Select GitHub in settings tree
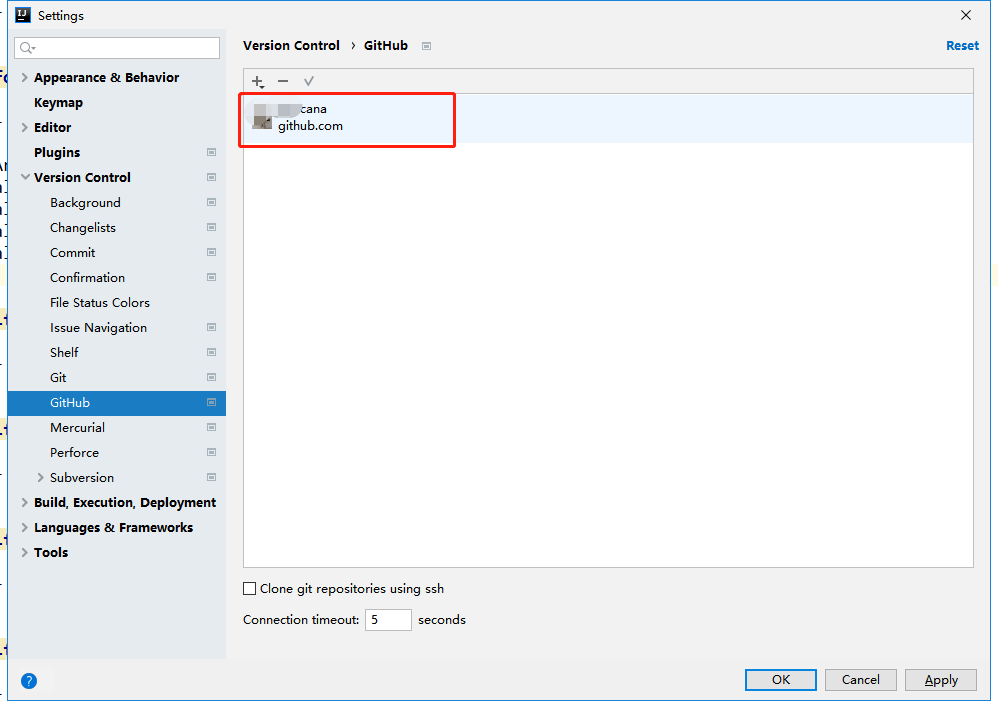 pyautogui.click(x=70, y=403)
